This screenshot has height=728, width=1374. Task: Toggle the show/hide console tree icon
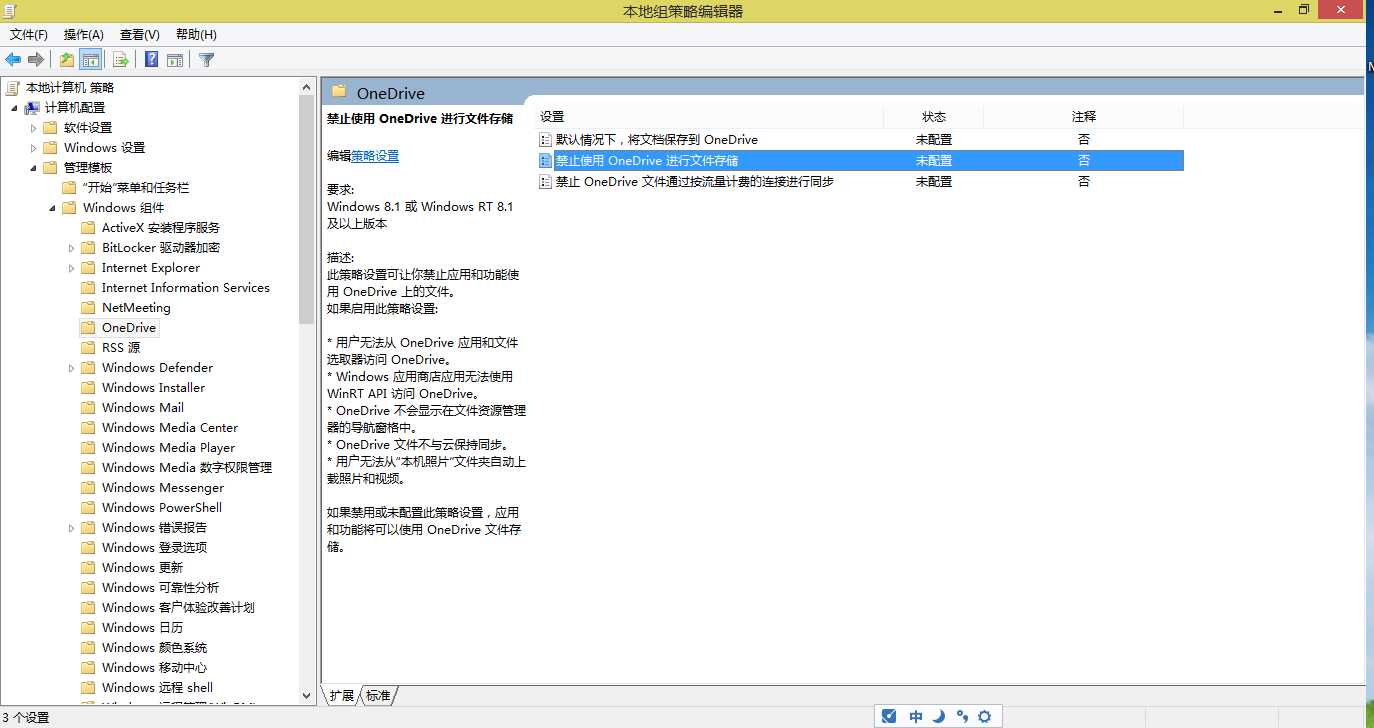click(x=91, y=60)
